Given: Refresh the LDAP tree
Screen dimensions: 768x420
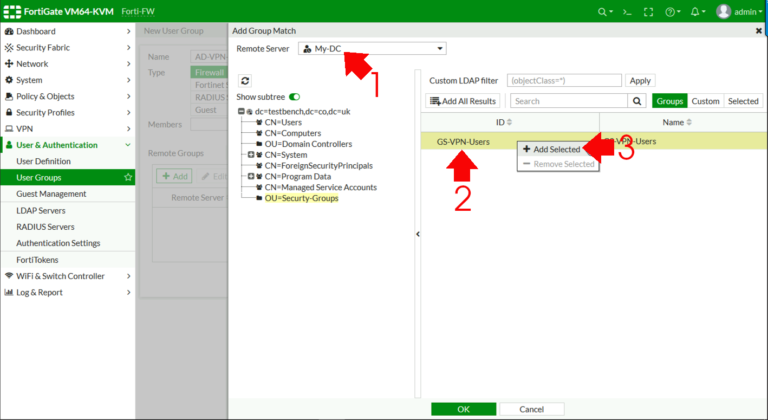Looking at the screenshot, I should [x=245, y=81].
